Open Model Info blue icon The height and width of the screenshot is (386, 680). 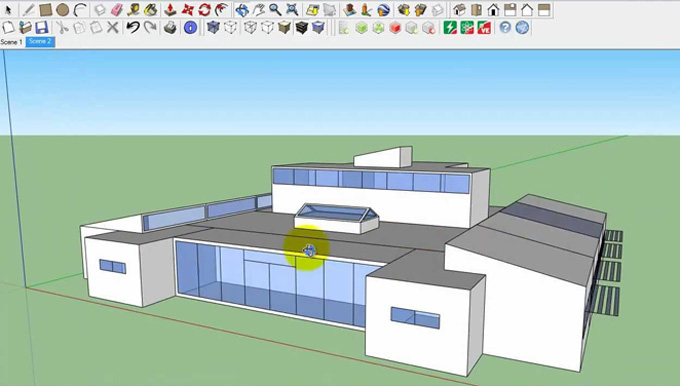point(190,28)
